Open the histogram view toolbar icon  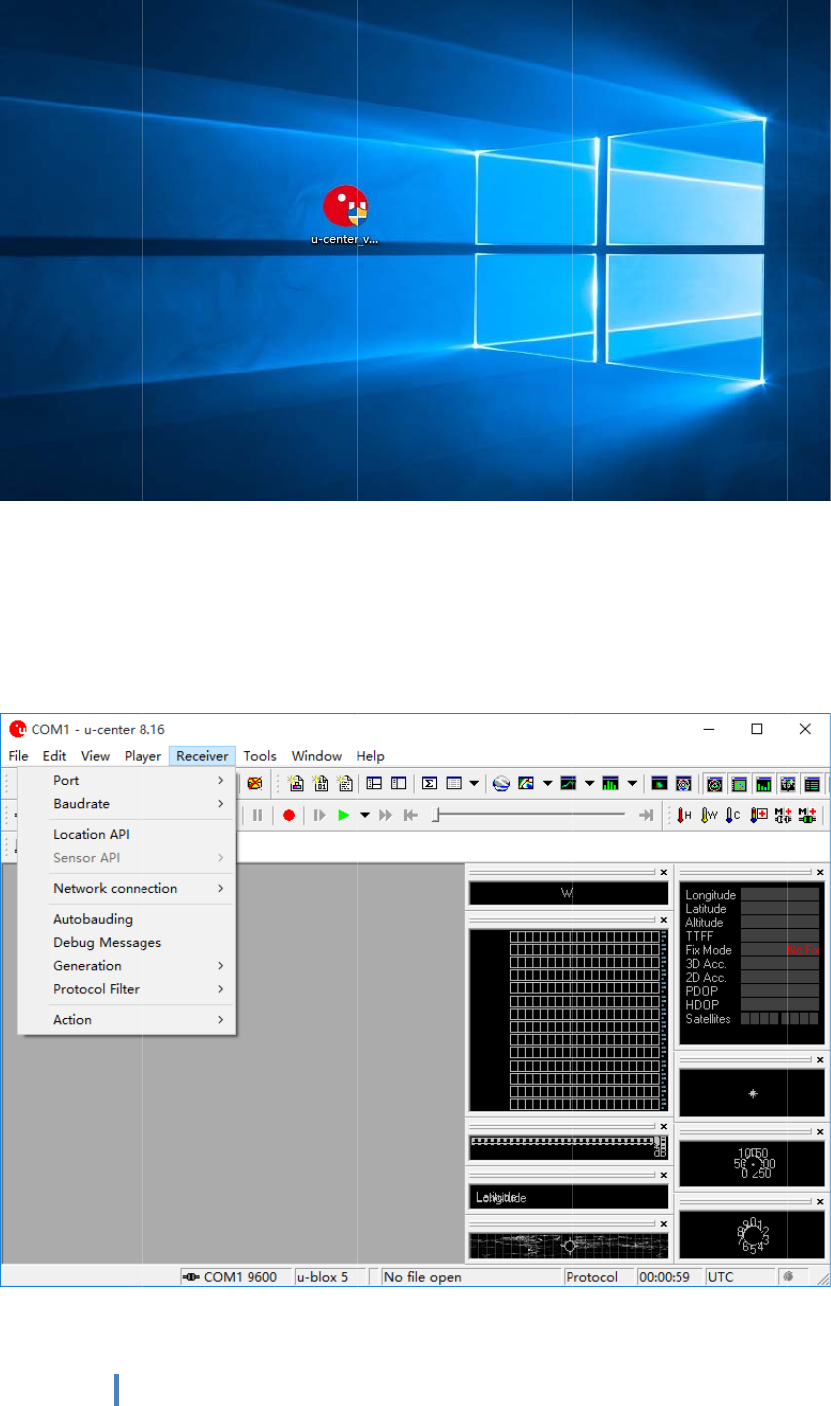pos(610,784)
